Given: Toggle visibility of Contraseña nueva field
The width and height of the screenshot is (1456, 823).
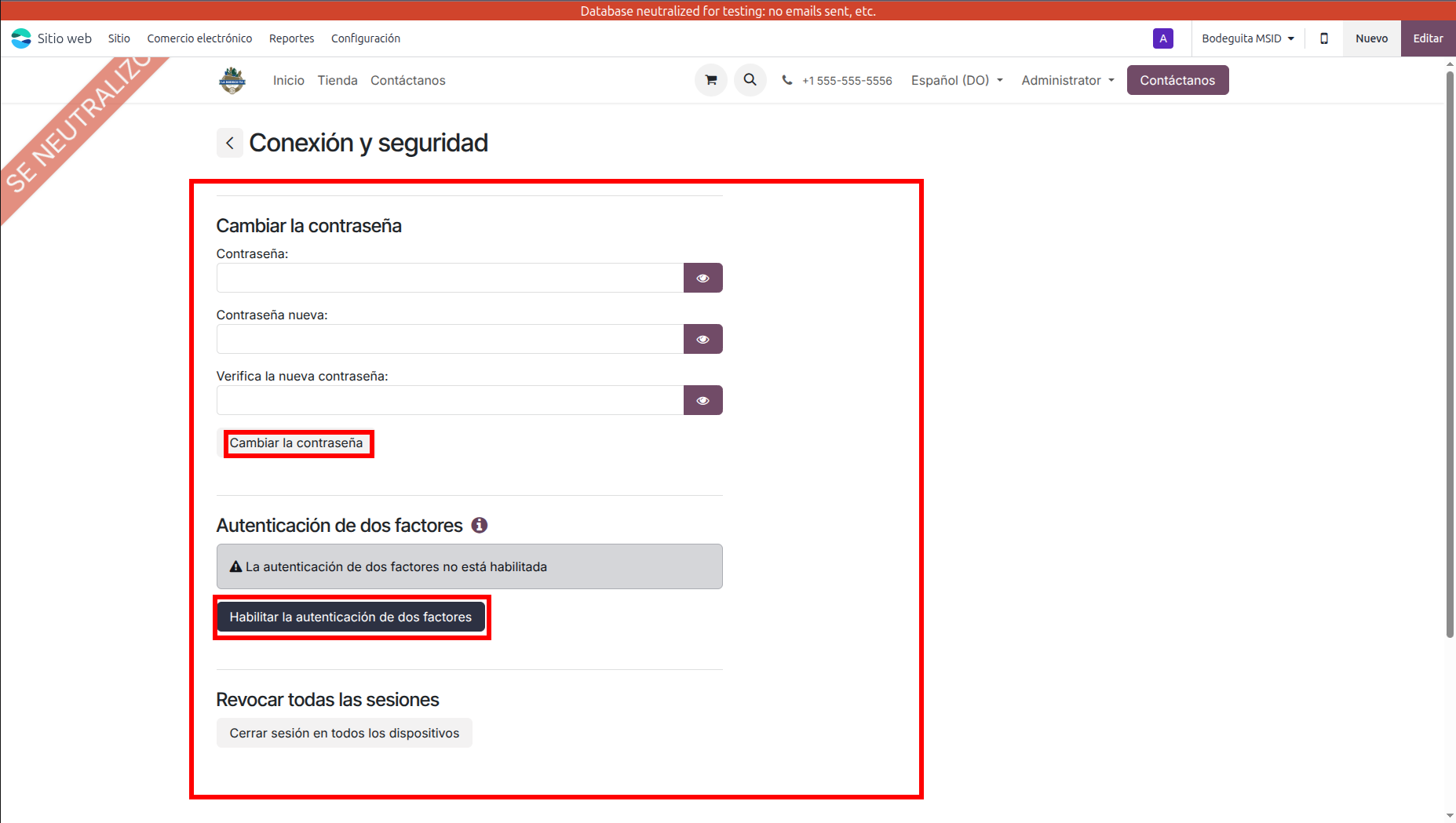Looking at the screenshot, I should coord(702,339).
